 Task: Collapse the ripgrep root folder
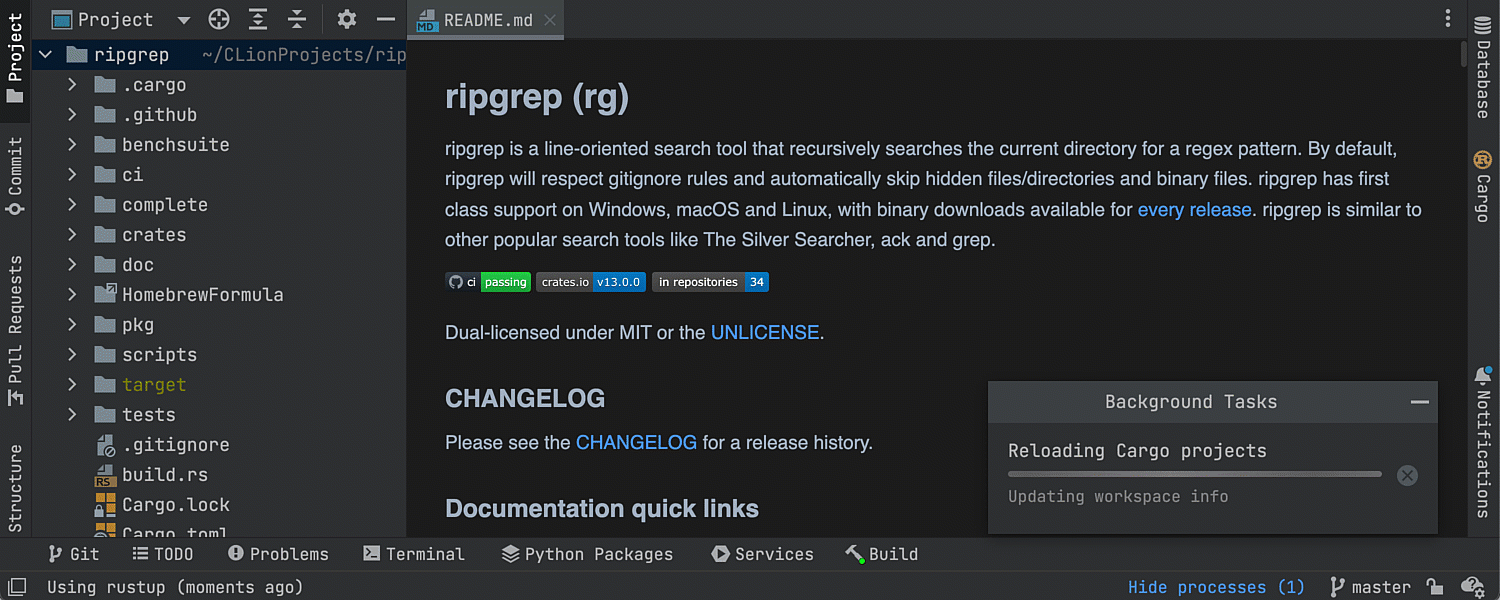point(45,55)
